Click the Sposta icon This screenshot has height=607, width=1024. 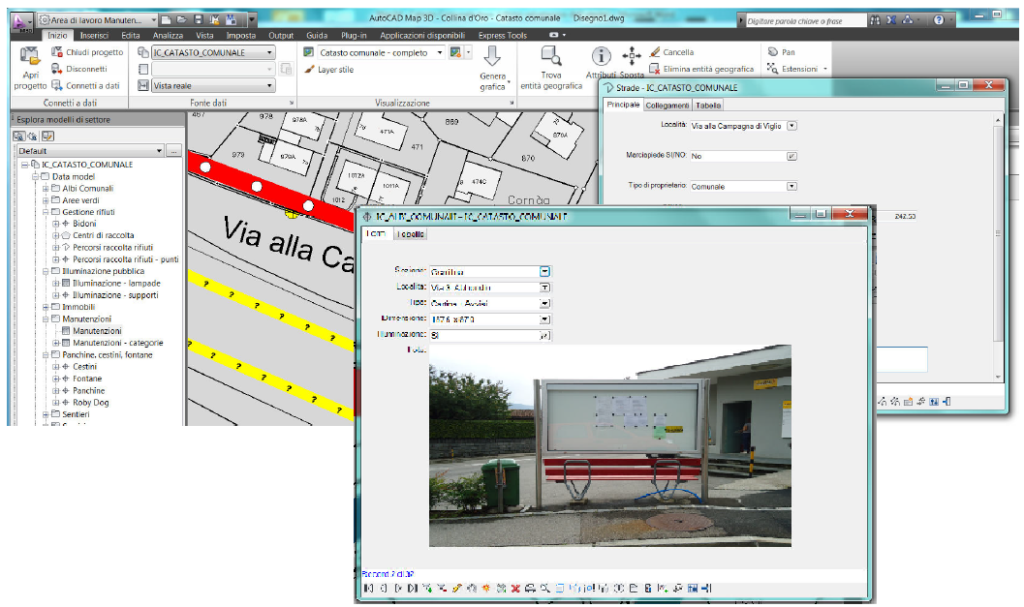pyautogui.click(x=631, y=55)
